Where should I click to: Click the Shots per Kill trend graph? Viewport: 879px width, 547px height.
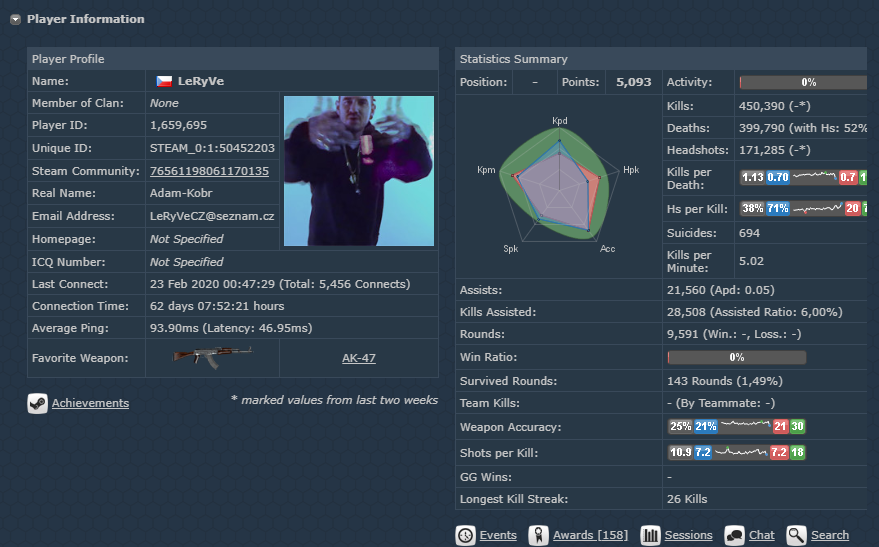741,452
